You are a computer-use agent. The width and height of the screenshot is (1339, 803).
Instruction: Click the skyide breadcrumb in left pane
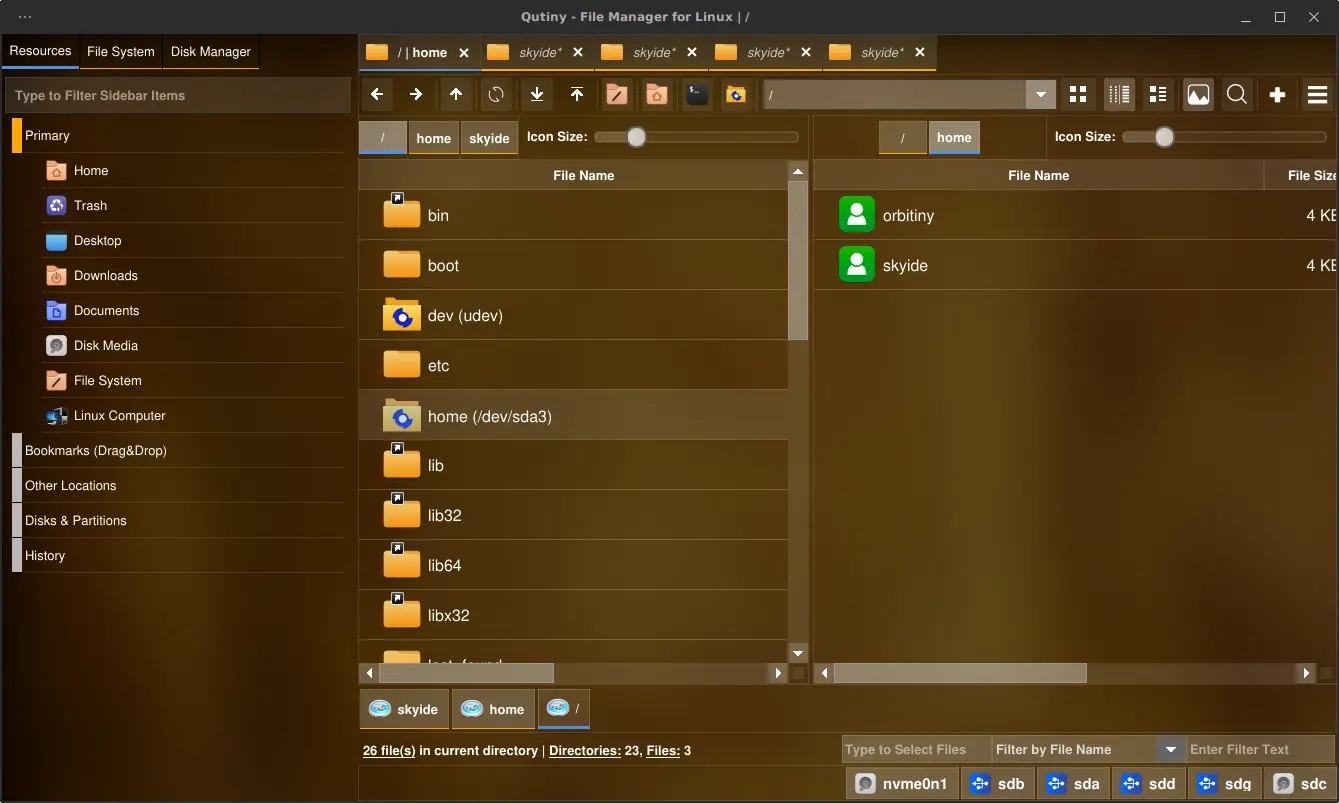tap(489, 138)
